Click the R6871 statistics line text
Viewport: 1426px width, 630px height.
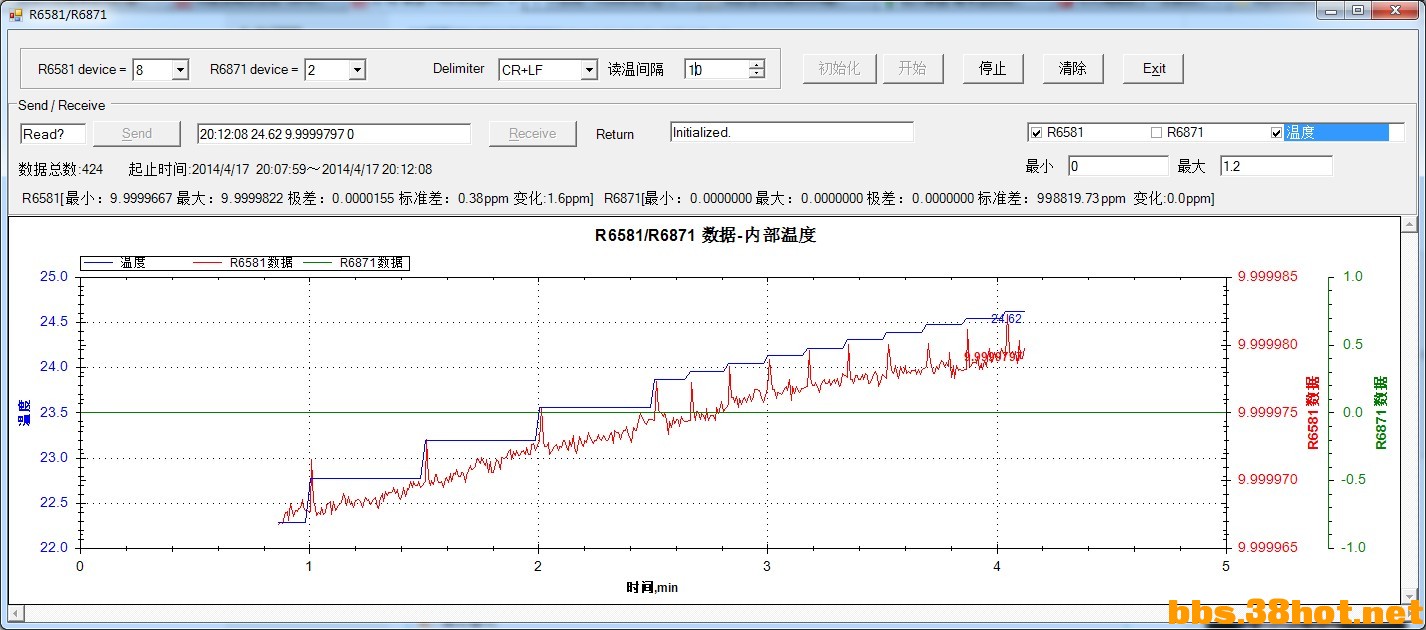tap(909, 199)
